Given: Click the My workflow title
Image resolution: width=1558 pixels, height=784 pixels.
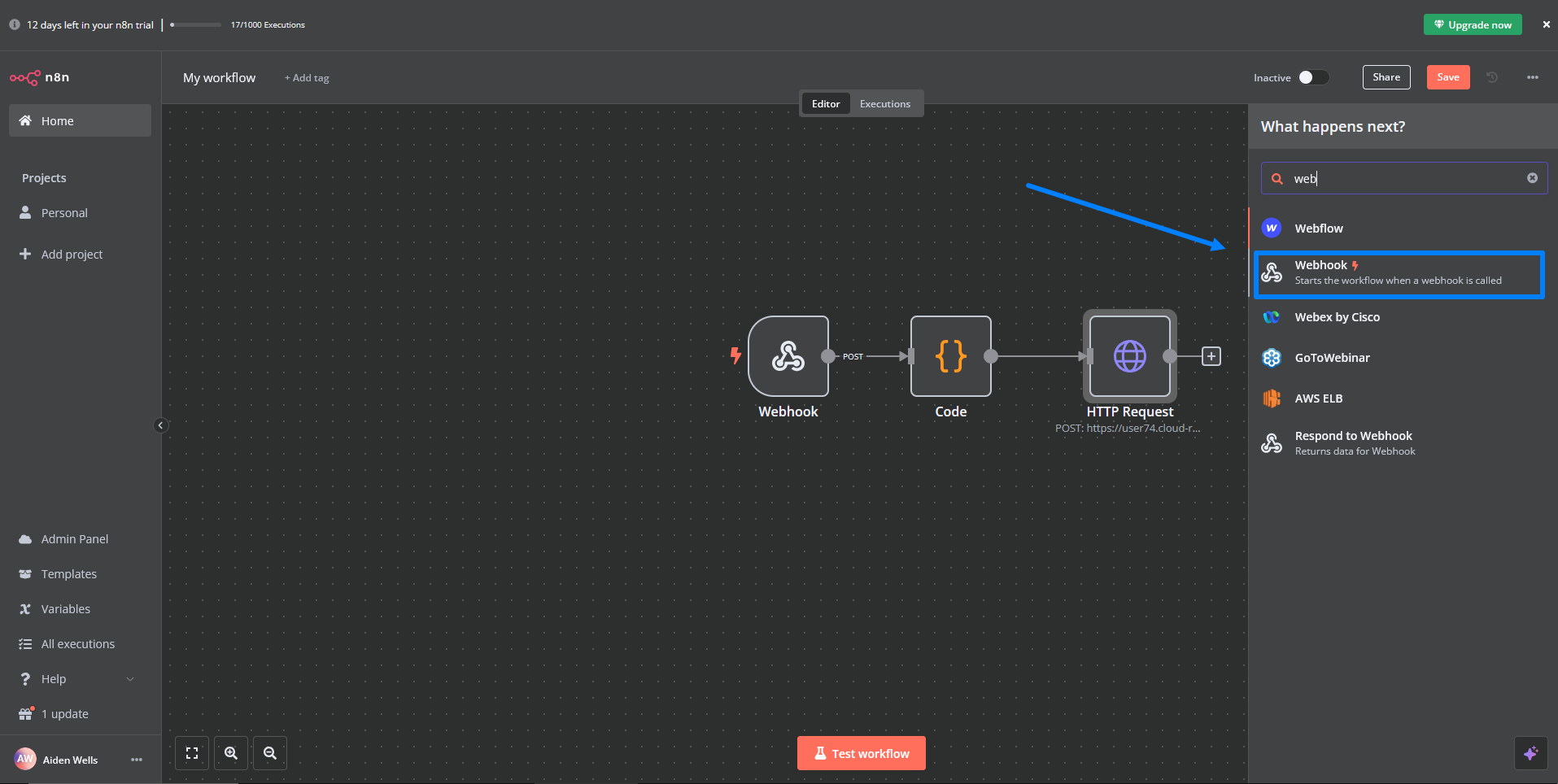Looking at the screenshot, I should pyautogui.click(x=219, y=77).
